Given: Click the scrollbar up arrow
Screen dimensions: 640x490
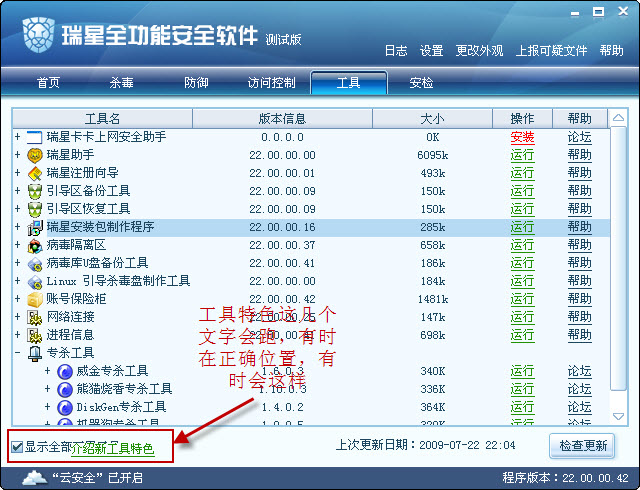Looking at the screenshot, I should [x=618, y=118].
